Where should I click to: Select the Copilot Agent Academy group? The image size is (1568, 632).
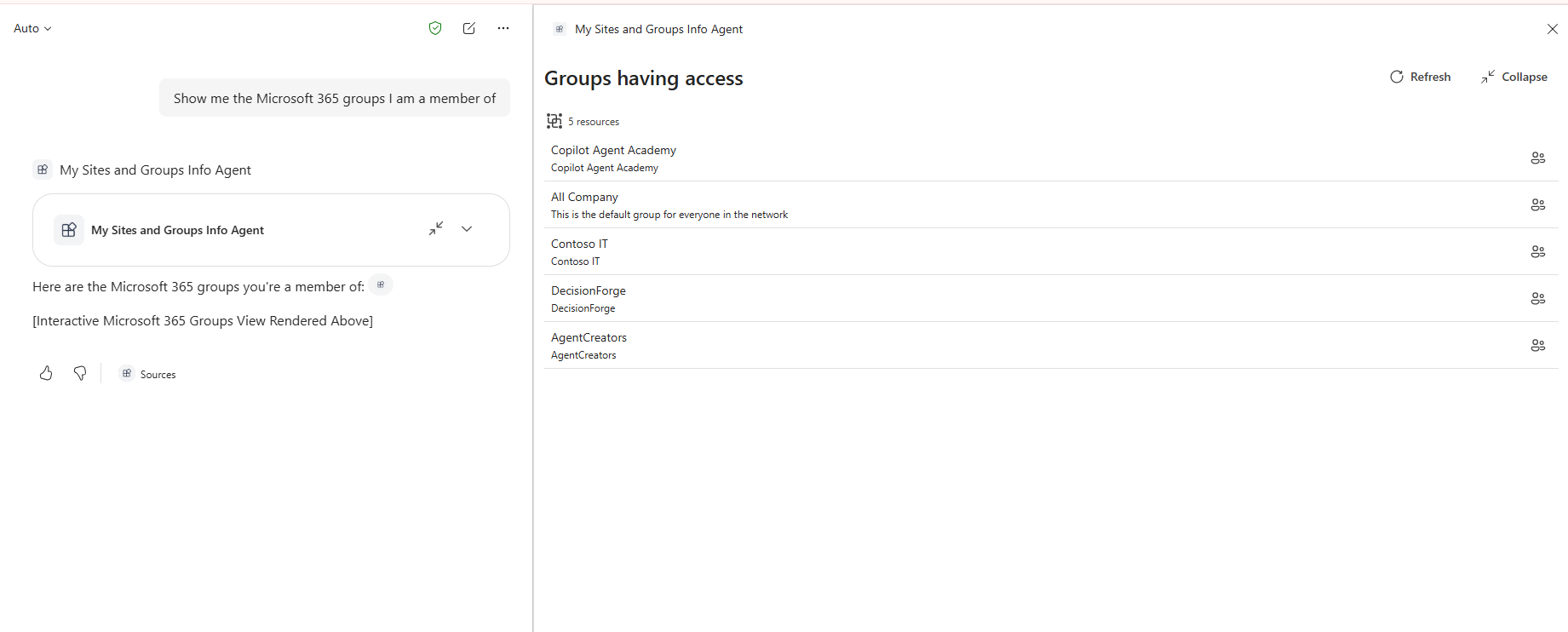(x=1051, y=158)
